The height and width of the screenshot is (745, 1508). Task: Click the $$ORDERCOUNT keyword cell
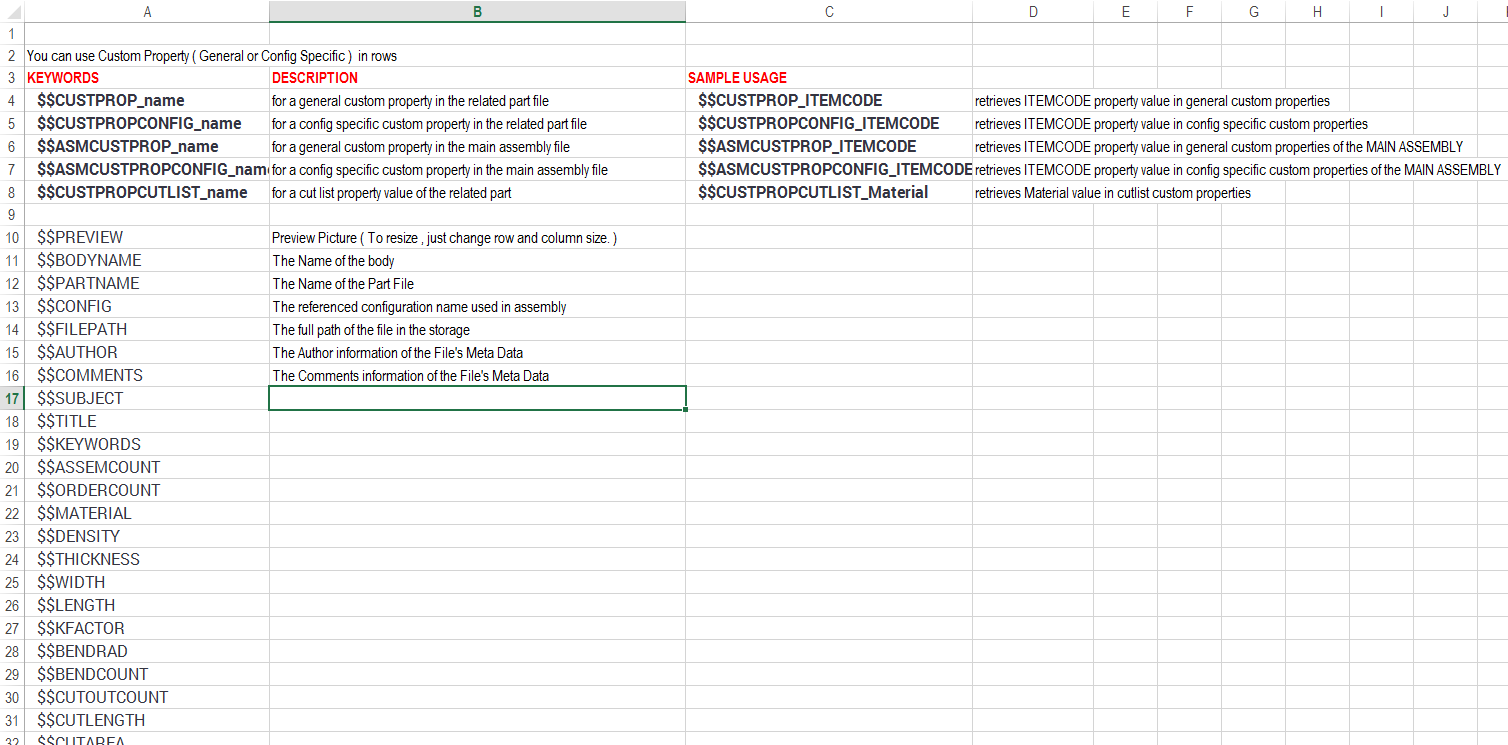147,490
